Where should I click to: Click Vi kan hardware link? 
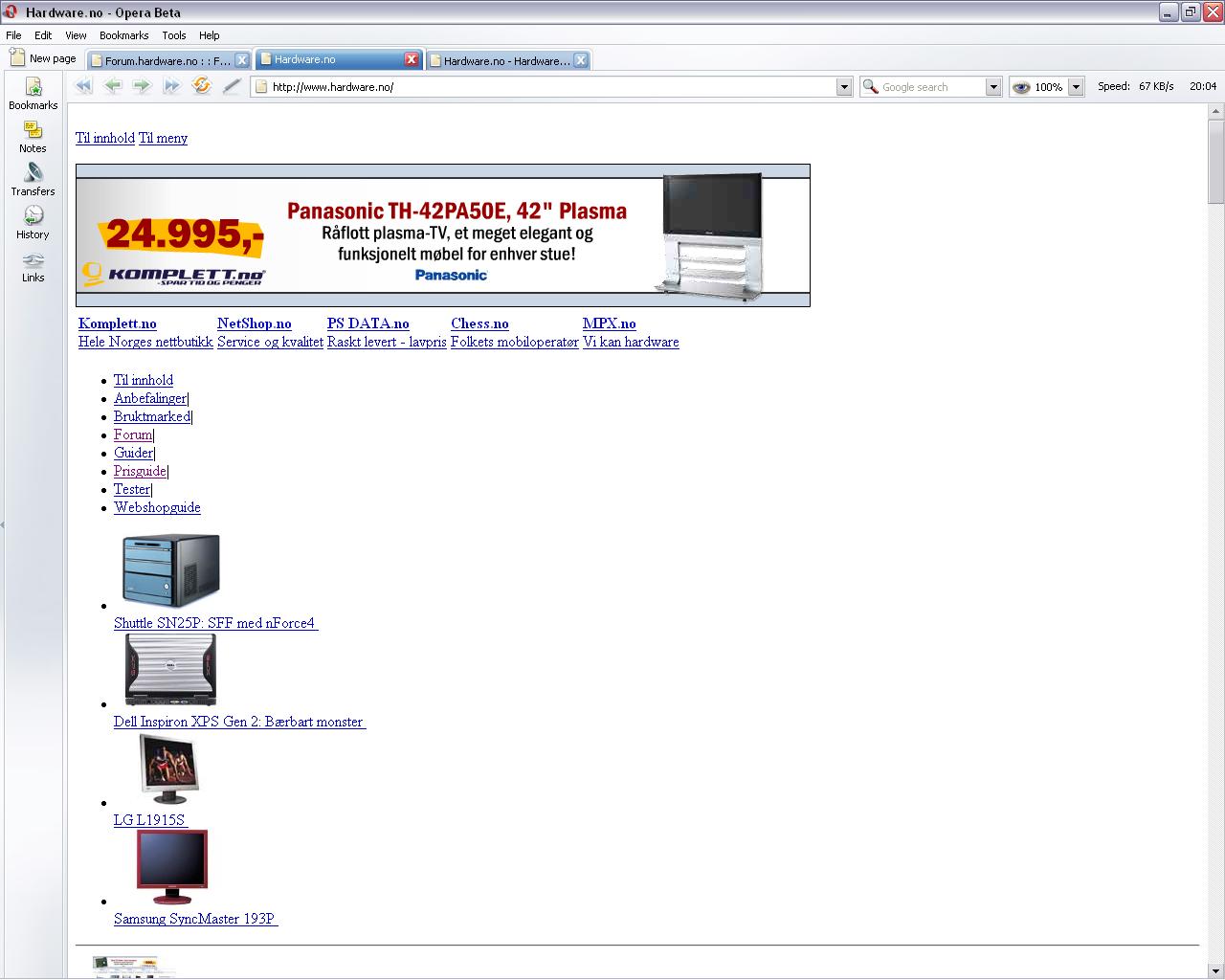pos(631,342)
